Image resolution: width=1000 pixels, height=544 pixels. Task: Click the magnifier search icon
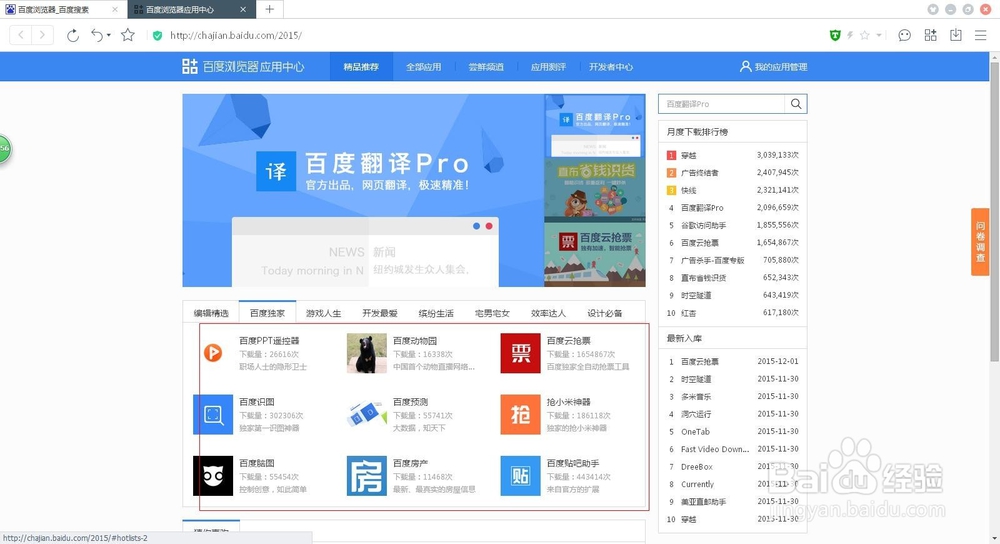coord(796,104)
